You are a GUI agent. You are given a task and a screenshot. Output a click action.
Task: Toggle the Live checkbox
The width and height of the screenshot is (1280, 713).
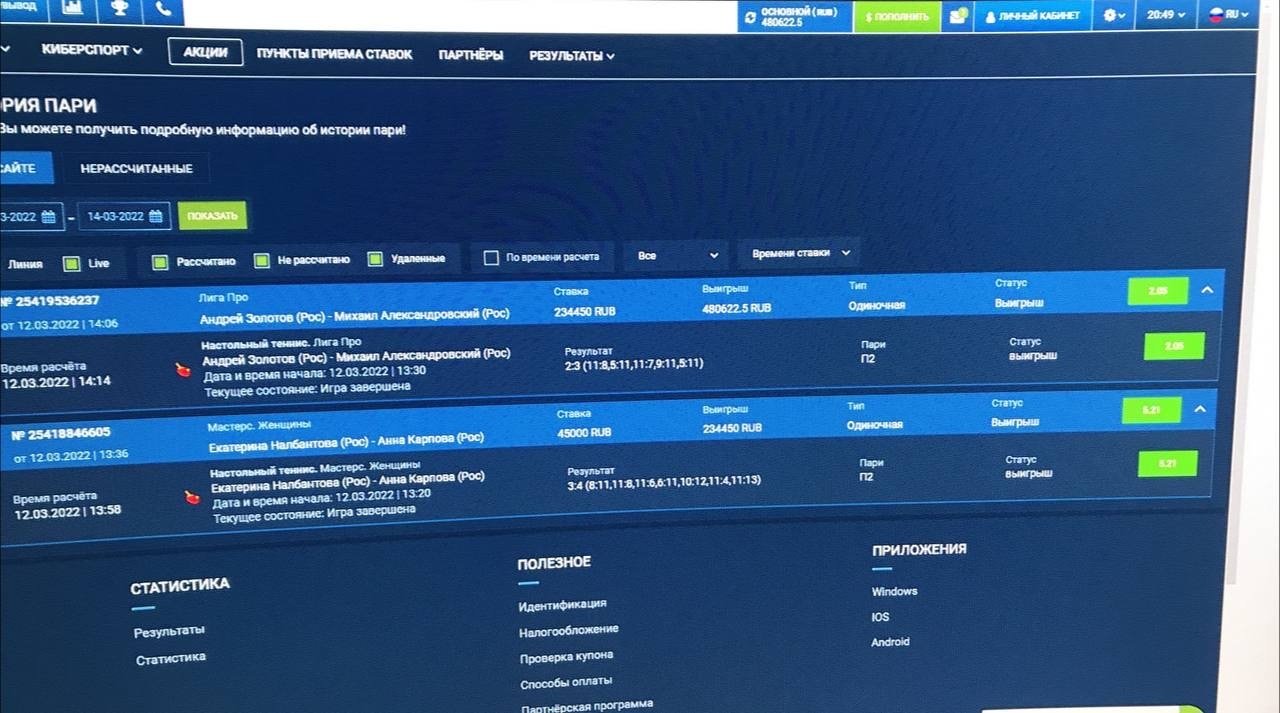[72, 264]
